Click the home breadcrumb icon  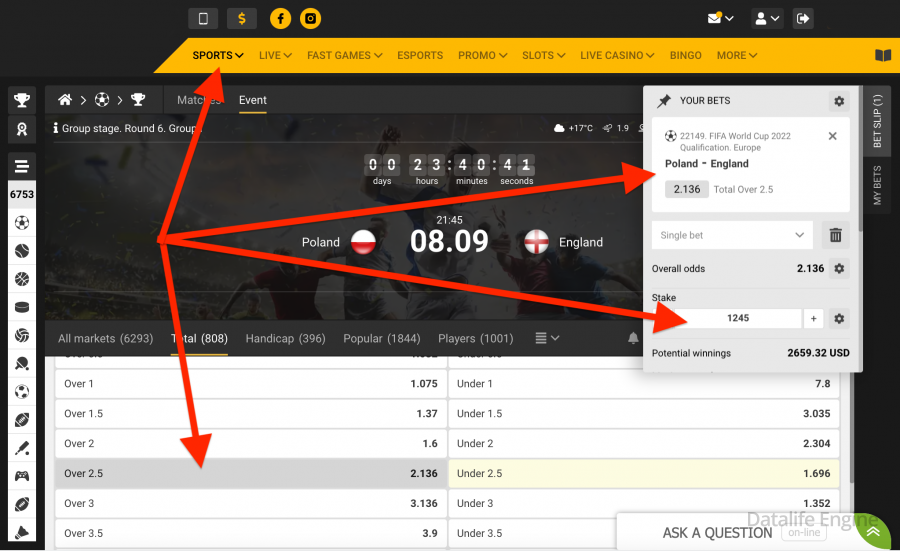[65, 100]
